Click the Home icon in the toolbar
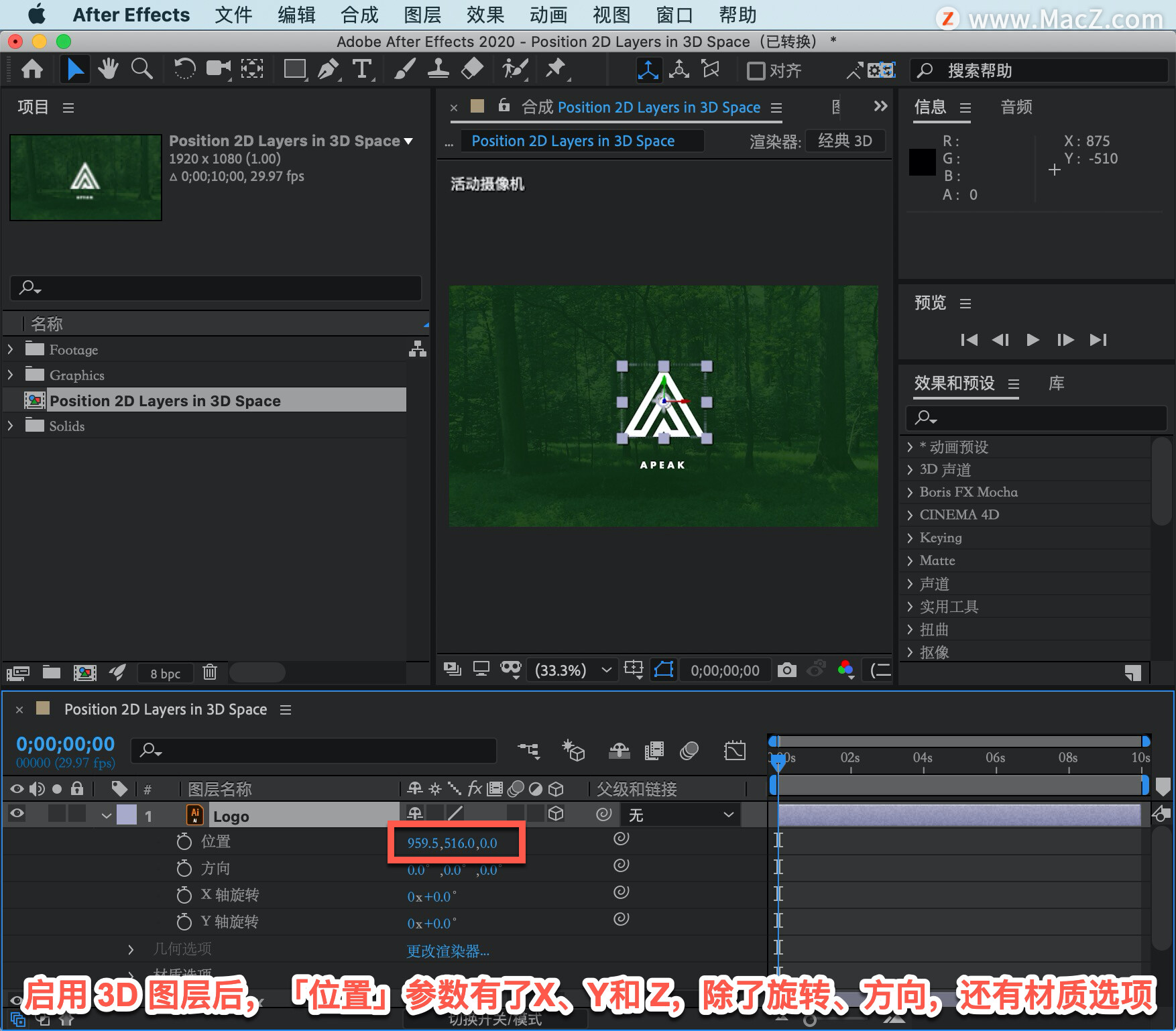Screen dimensions: 1176x1031 click(32, 69)
